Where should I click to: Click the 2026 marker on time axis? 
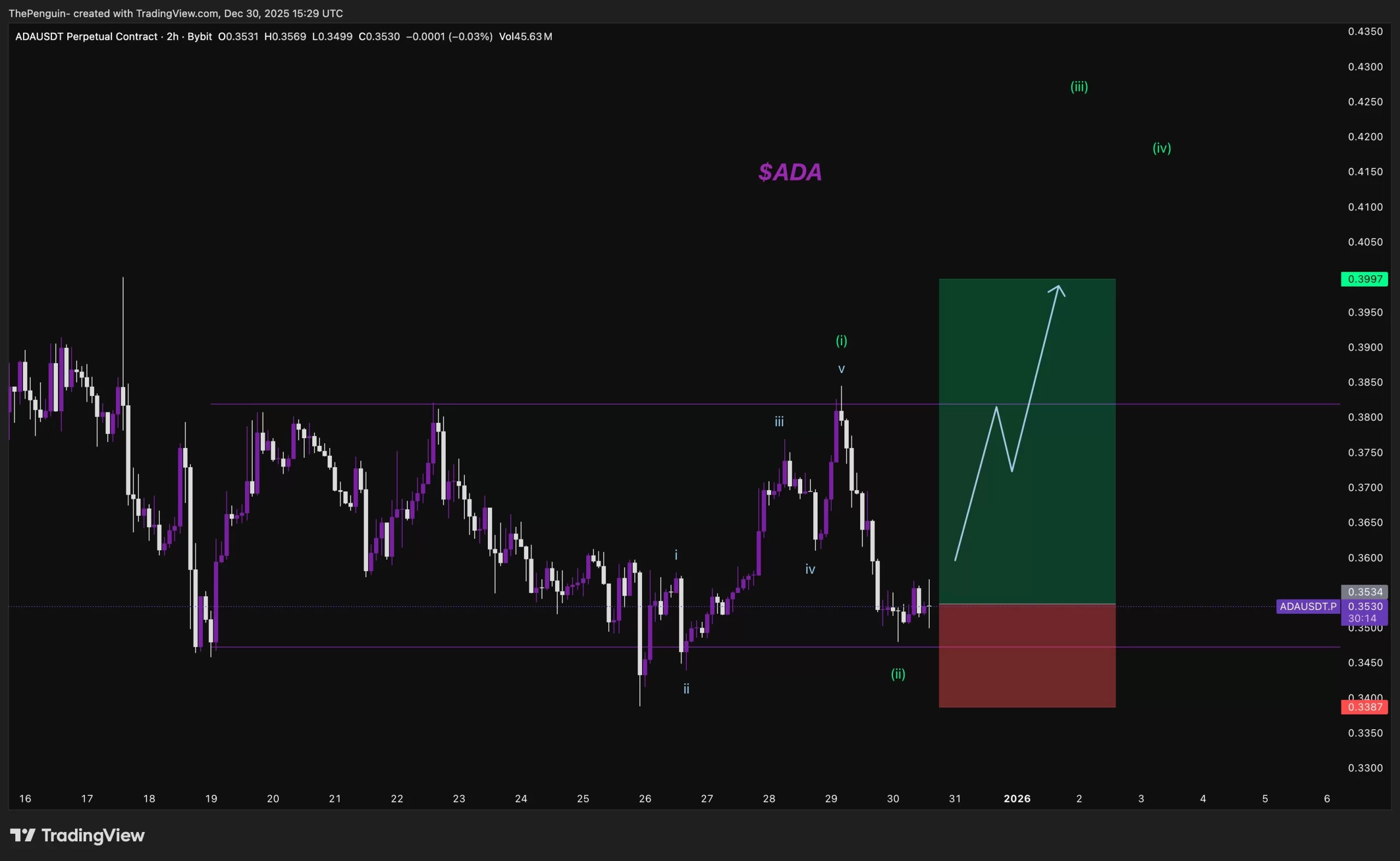pos(1017,798)
